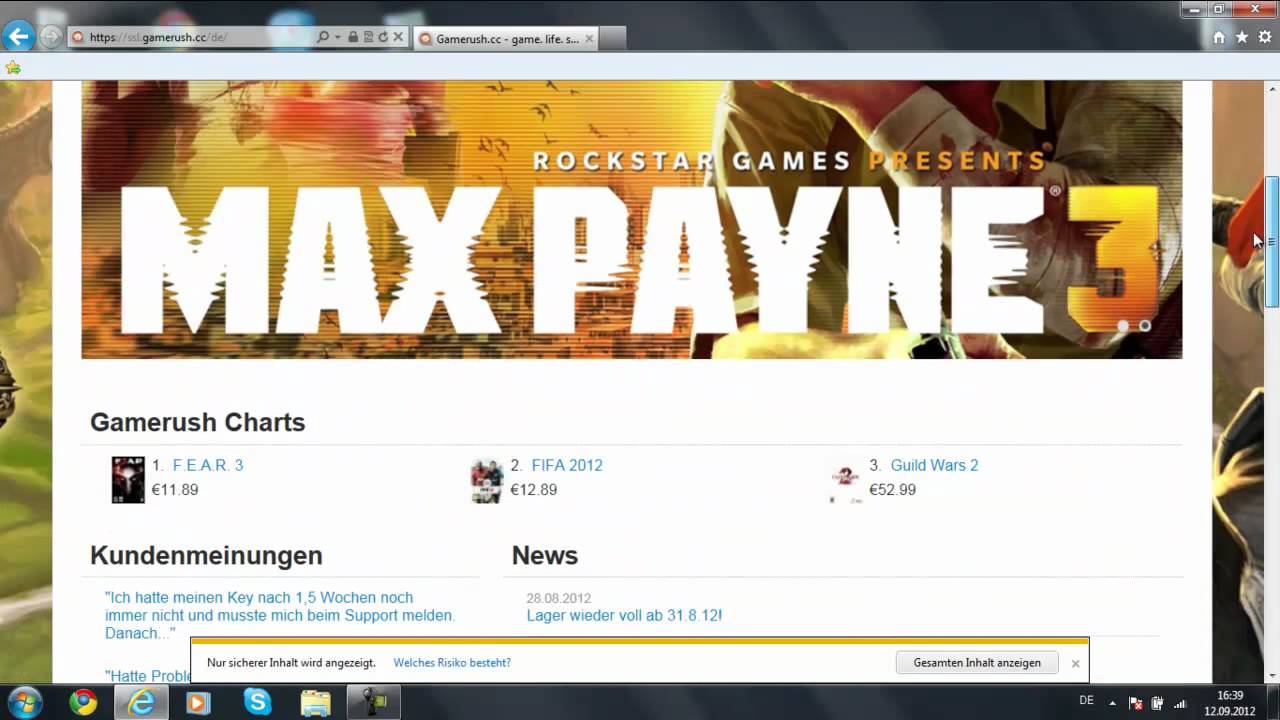The image size is (1280, 720).
Task: Open Skype from the taskbar
Action: click(x=257, y=702)
